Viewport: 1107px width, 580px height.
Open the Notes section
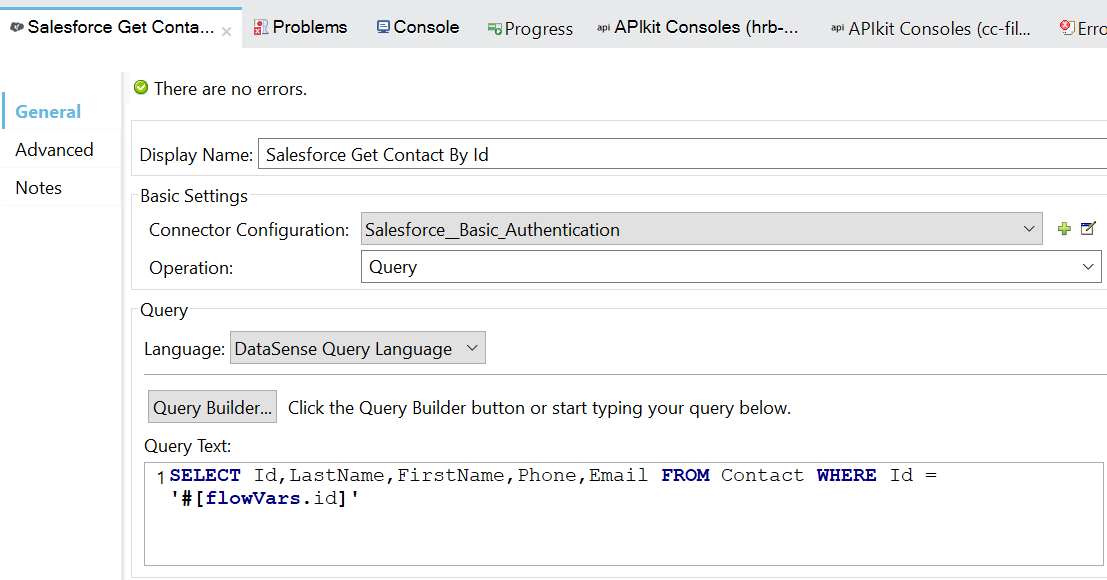39,188
